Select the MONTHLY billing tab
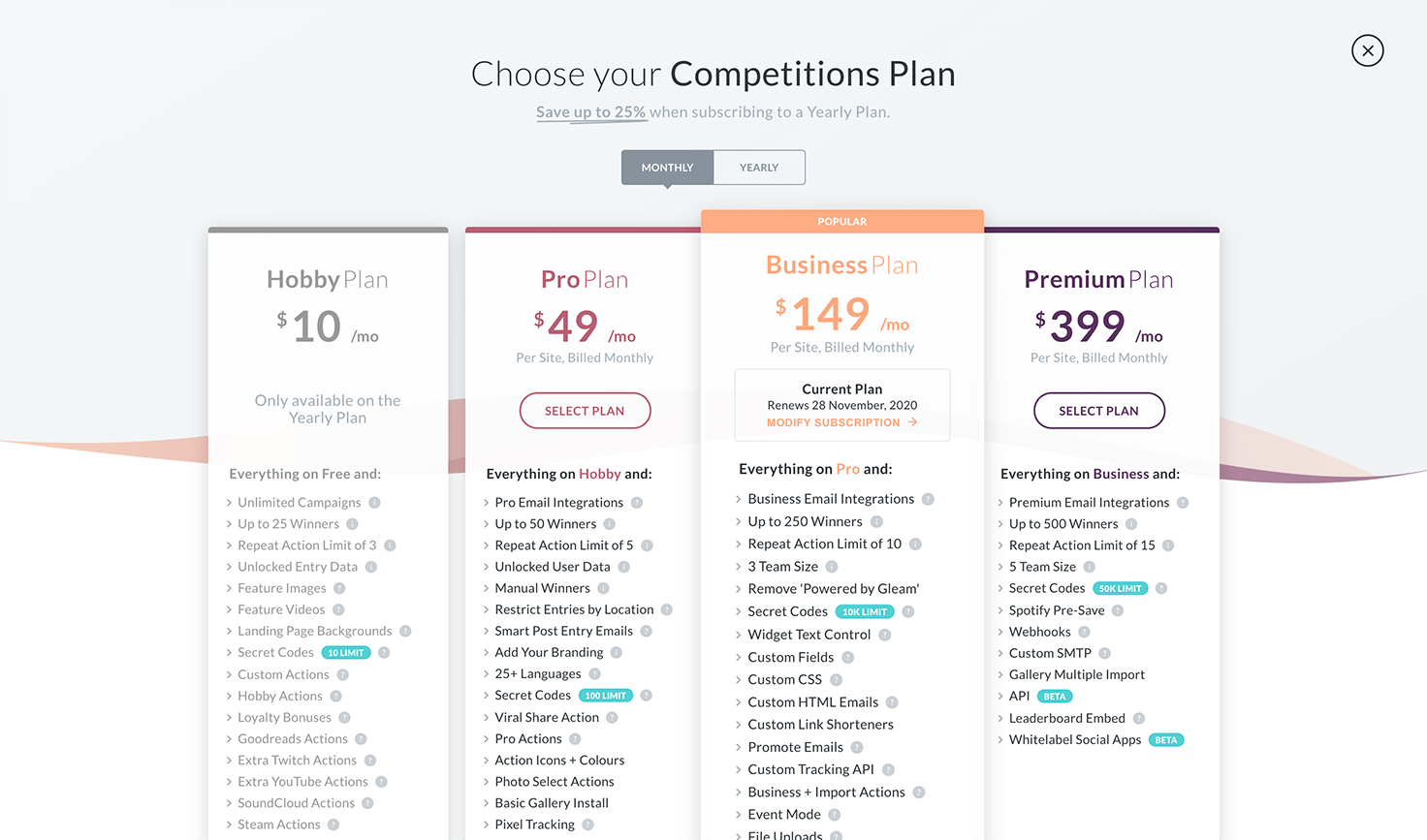The height and width of the screenshot is (840, 1427). click(x=666, y=167)
